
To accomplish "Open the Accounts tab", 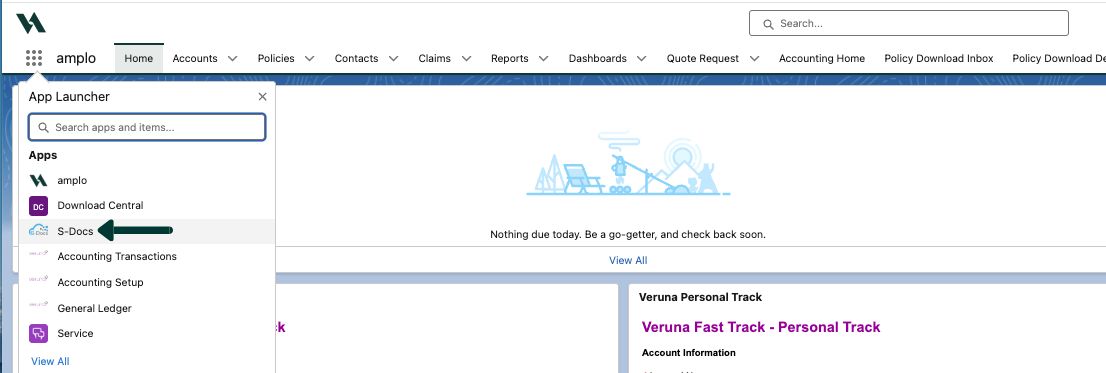I will 195,59.
